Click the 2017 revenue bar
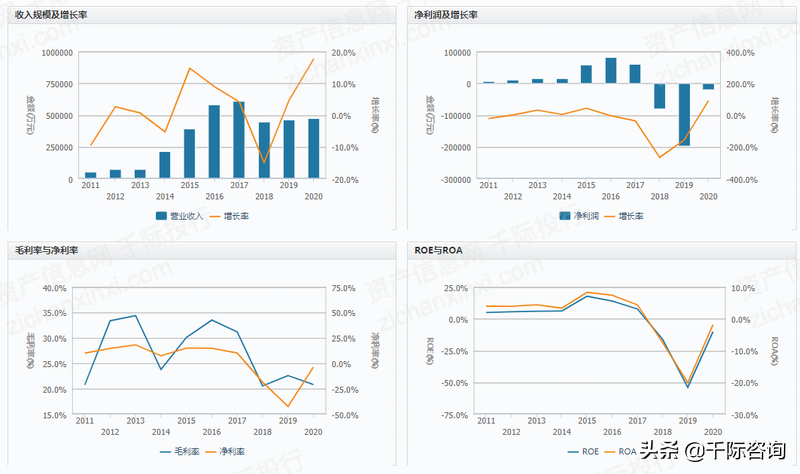The image size is (800, 474). coord(239,140)
